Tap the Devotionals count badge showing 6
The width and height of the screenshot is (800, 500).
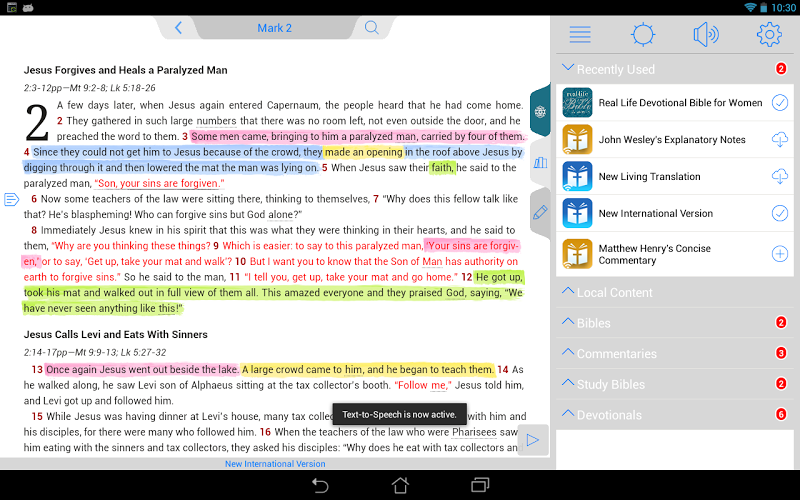pos(781,414)
